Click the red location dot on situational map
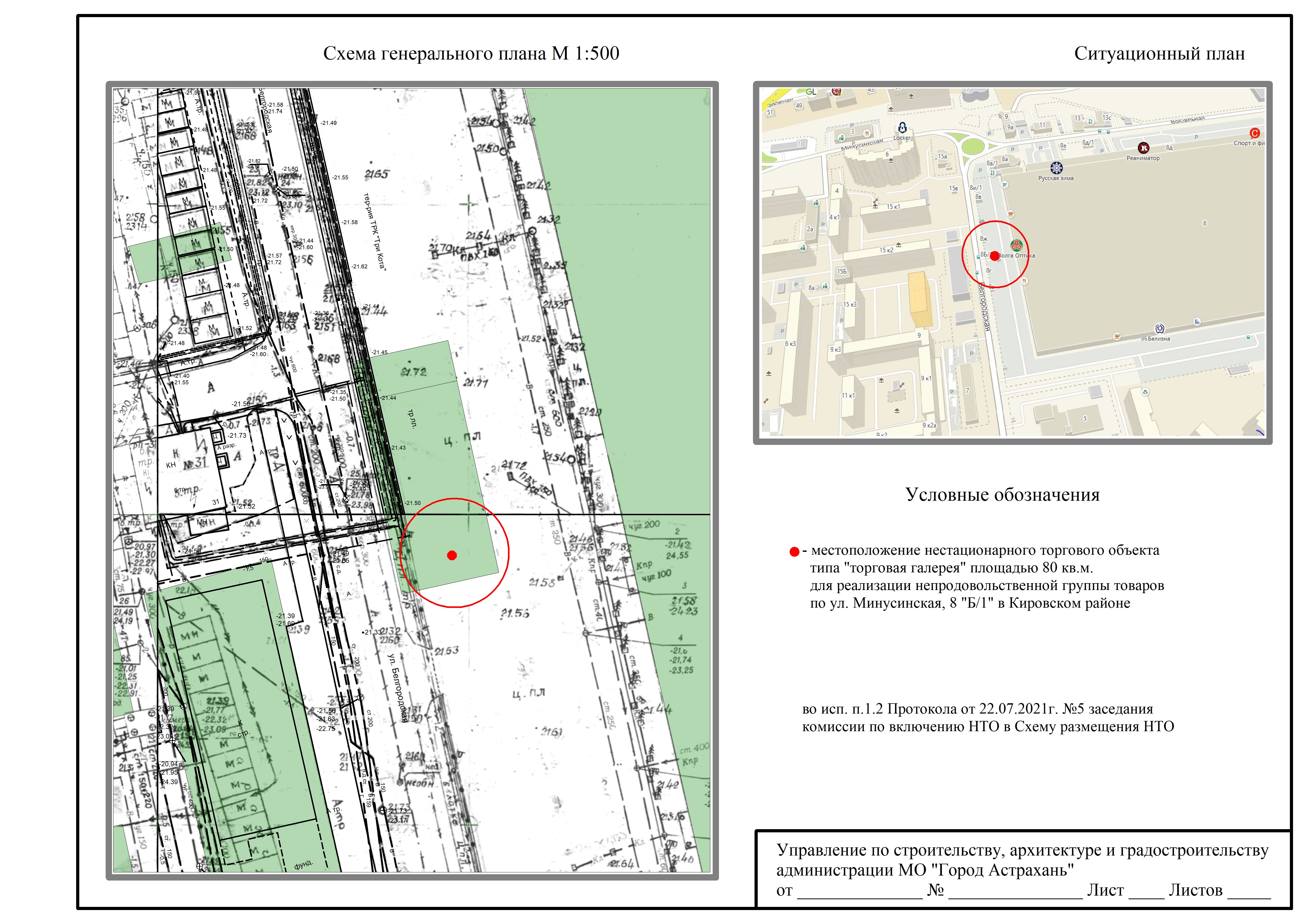1307x924 pixels. click(x=995, y=256)
